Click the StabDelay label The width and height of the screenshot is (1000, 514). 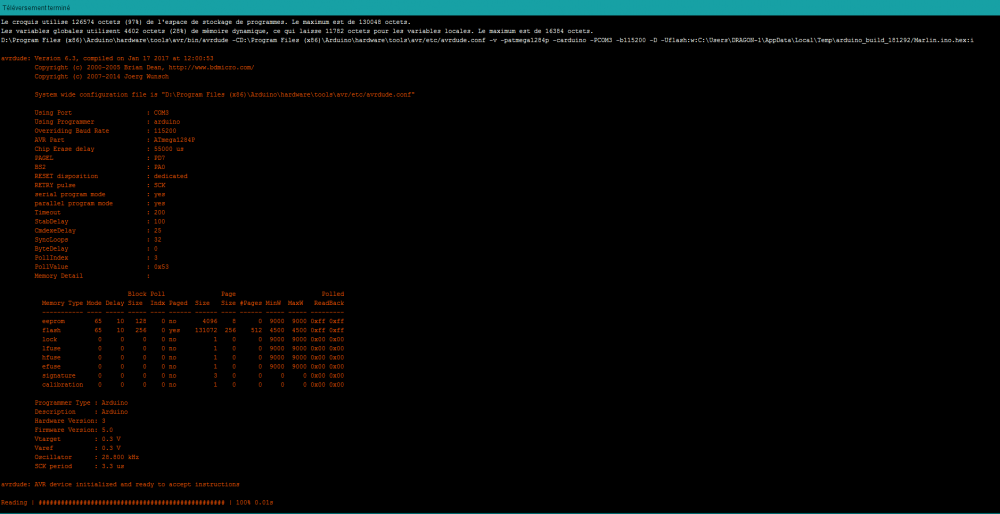tap(53, 221)
